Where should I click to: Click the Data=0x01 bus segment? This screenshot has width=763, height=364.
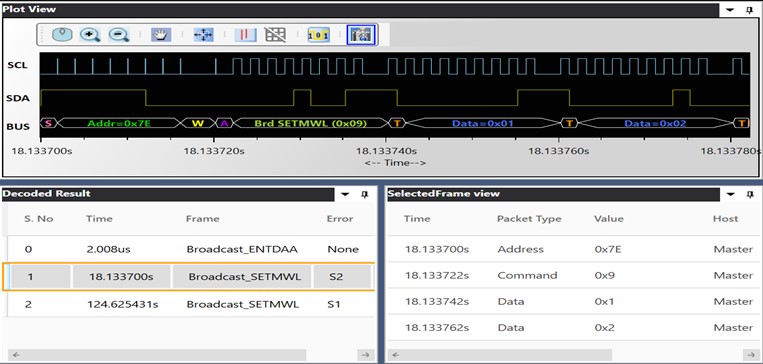coord(483,123)
